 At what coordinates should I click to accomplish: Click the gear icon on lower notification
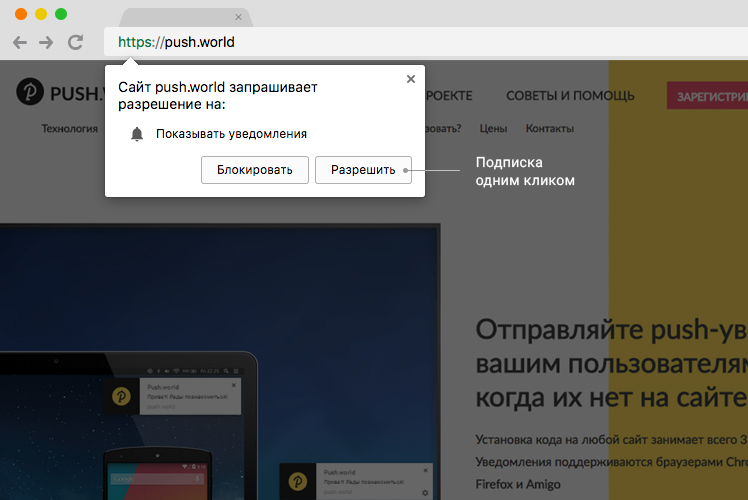[425, 493]
